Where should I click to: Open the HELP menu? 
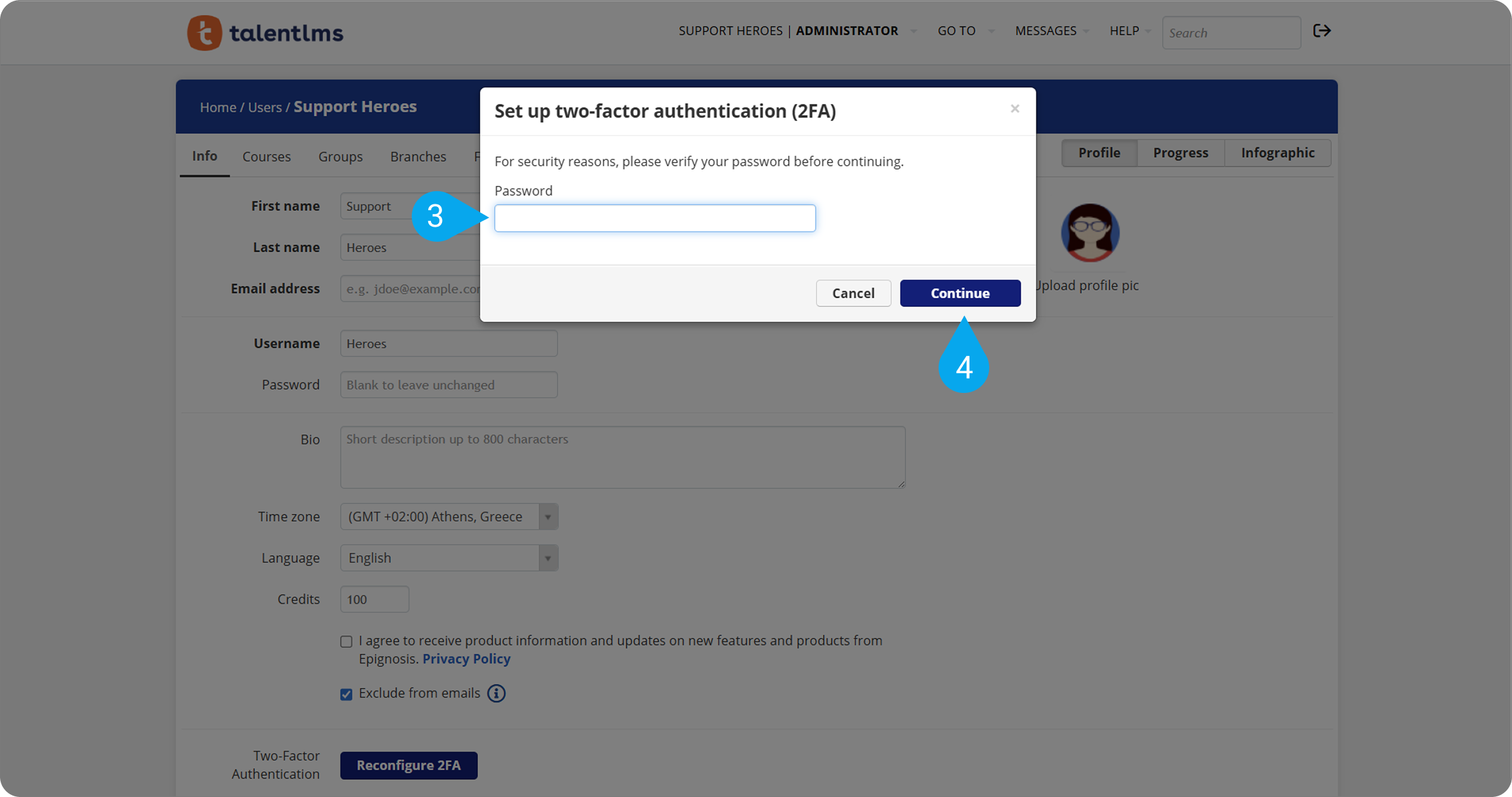click(1124, 31)
